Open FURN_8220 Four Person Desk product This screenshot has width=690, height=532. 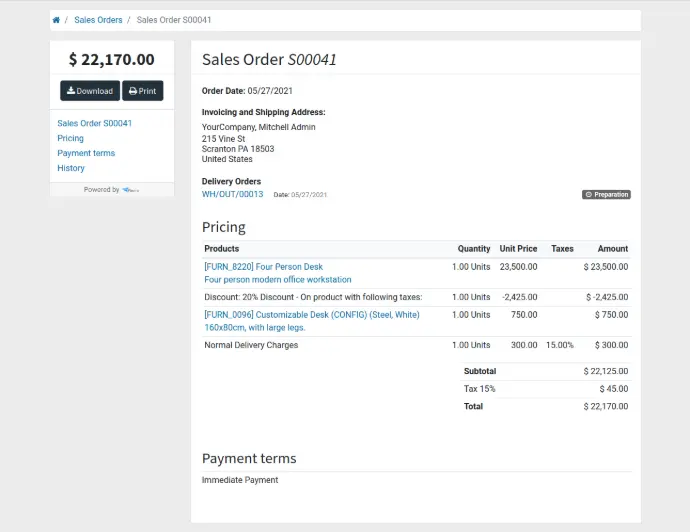tap(264, 267)
